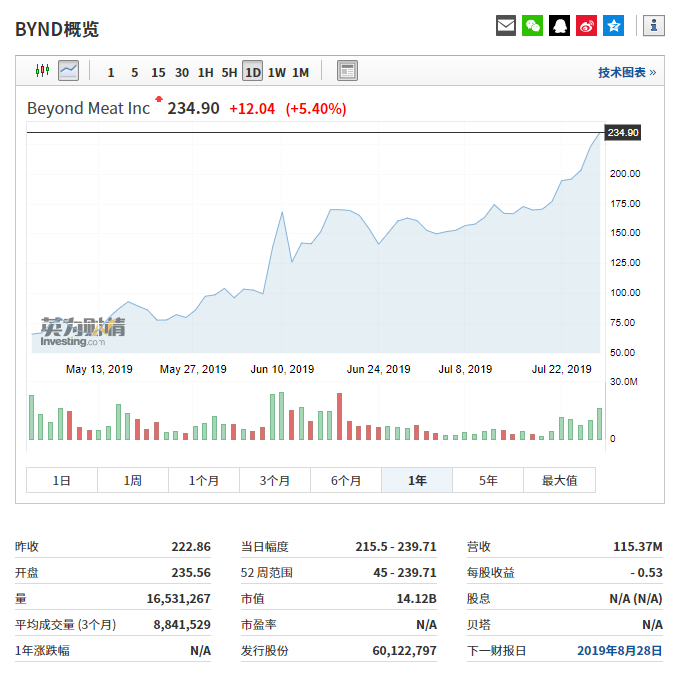Switch range to 1年 tab
The height and width of the screenshot is (674, 678).
pyautogui.click(x=417, y=480)
